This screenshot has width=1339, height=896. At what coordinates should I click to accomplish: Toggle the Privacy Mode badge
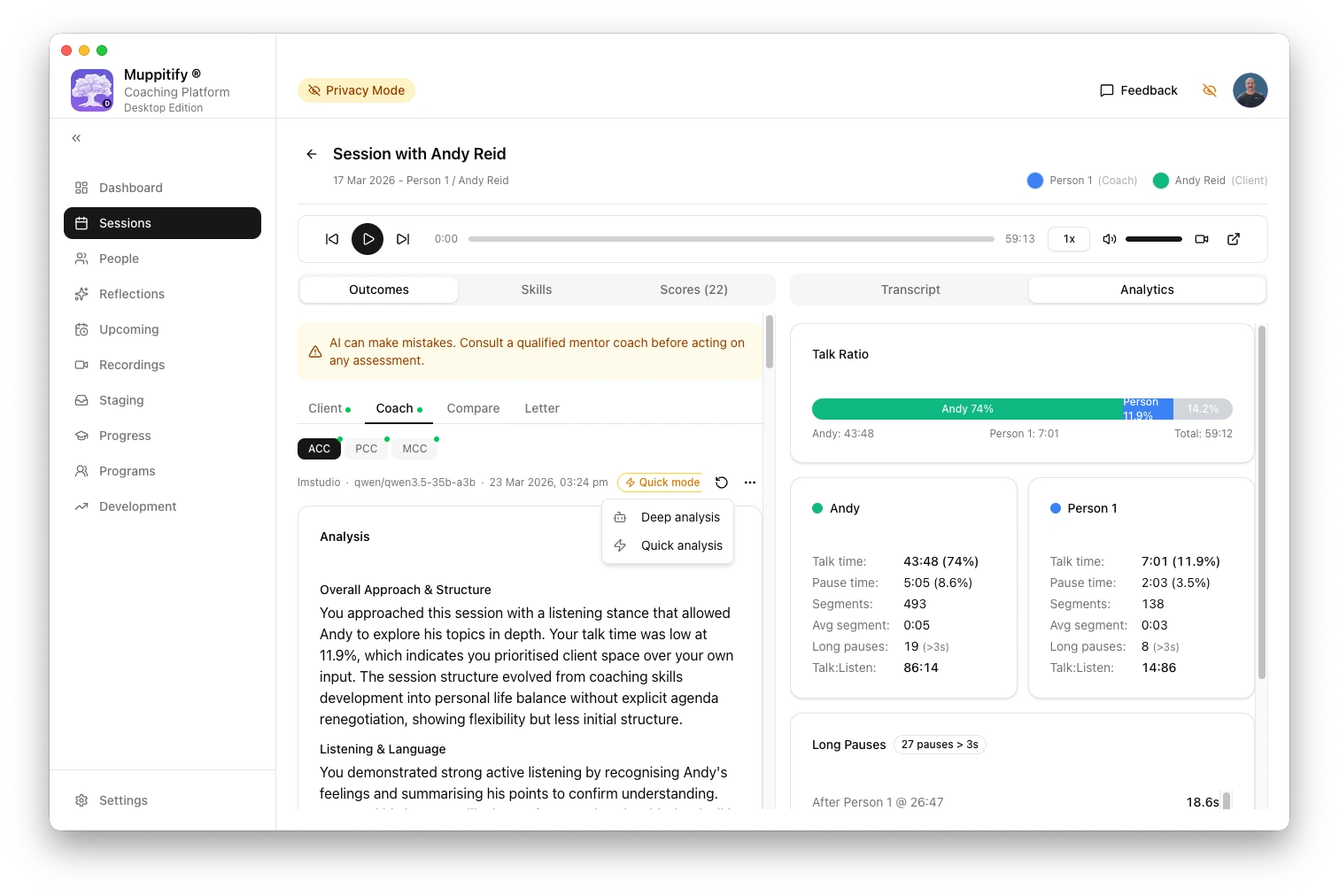click(356, 90)
